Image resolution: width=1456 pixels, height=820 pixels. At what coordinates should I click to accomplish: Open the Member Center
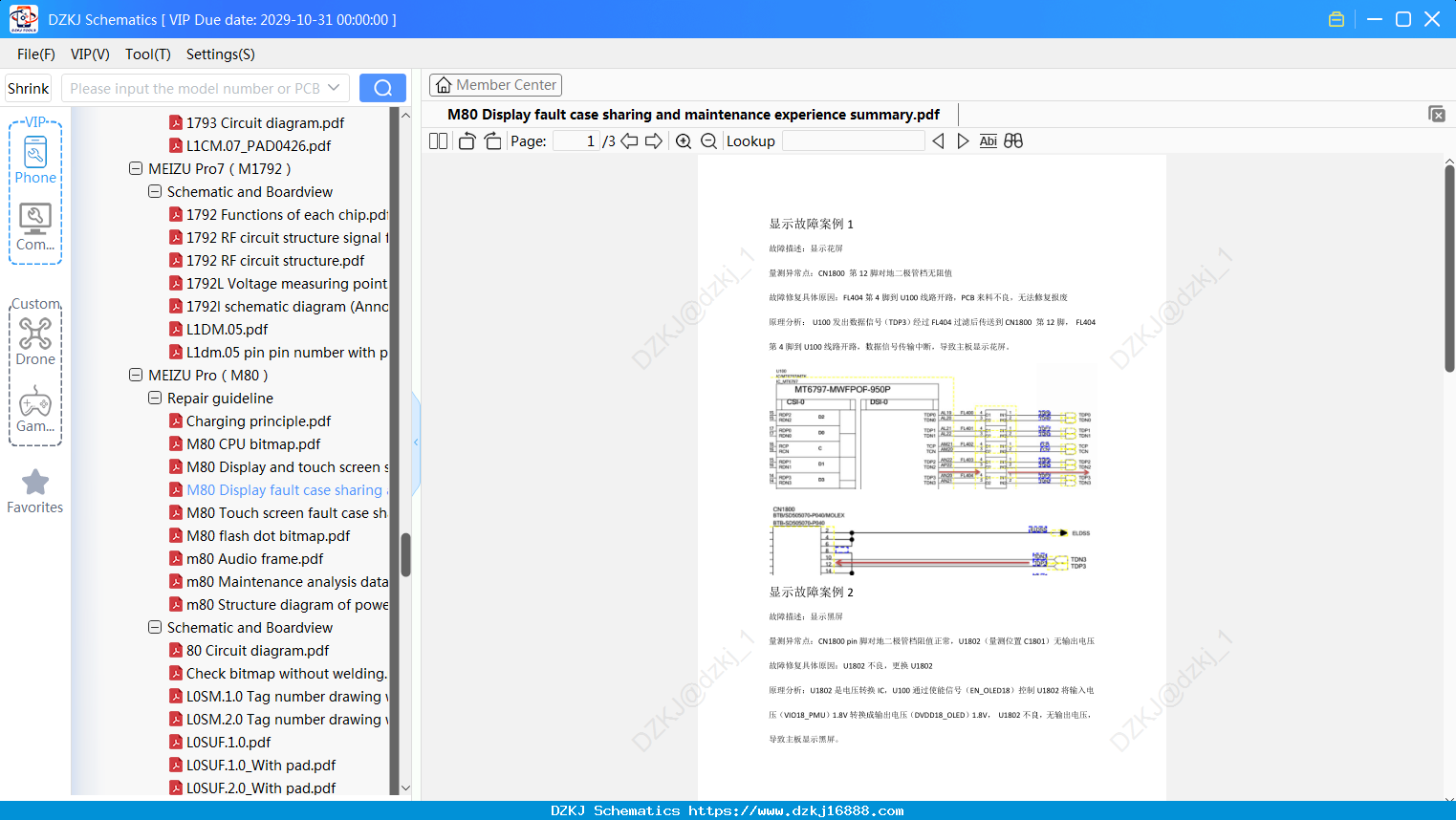tap(495, 85)
